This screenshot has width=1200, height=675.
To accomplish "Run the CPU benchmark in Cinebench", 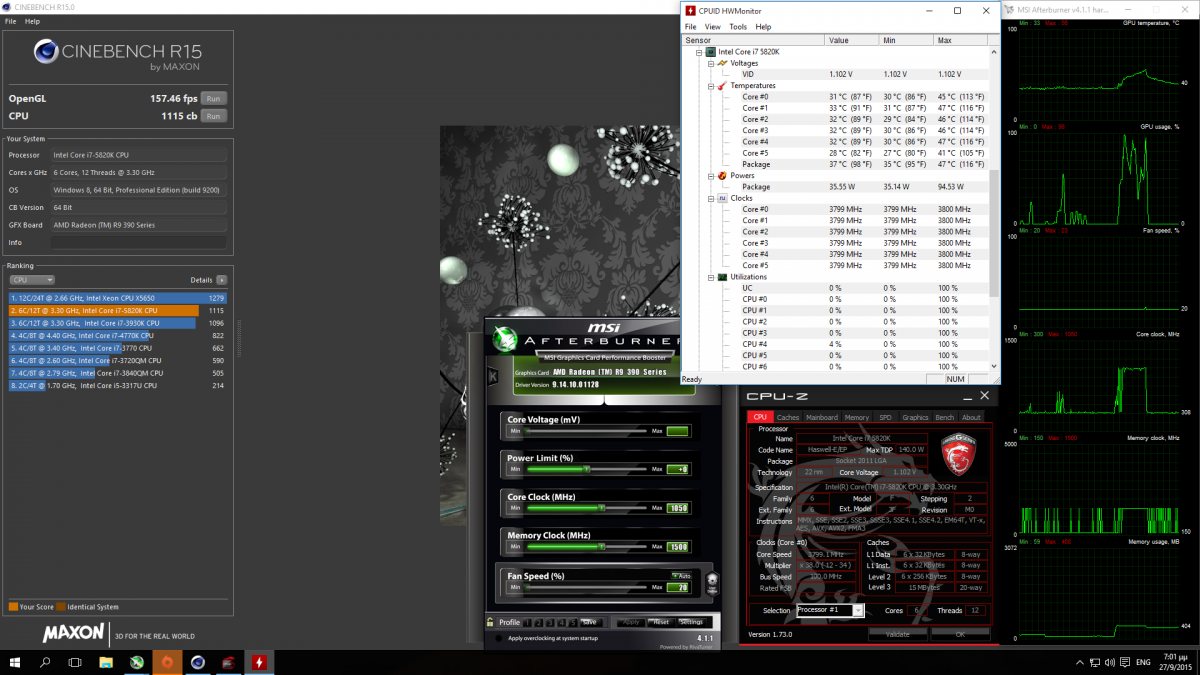I will pyautogui.click(x=212, y=116).
